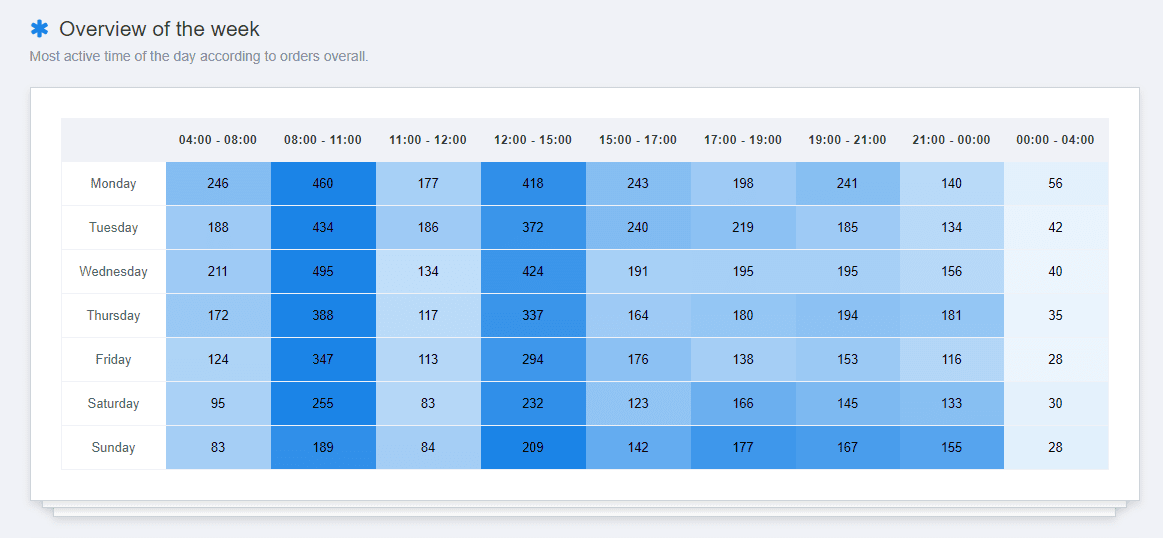Viewport: 1163px width, 538px height.
Task: Pick Monday's 418 heatmap cell
Action: (x=533, y=183)
